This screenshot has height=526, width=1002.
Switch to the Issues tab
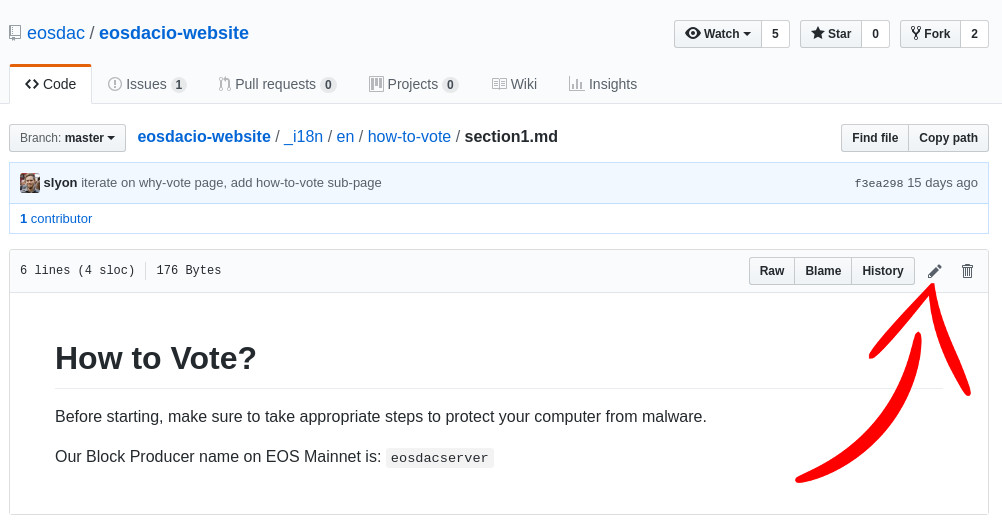[147, 84]
